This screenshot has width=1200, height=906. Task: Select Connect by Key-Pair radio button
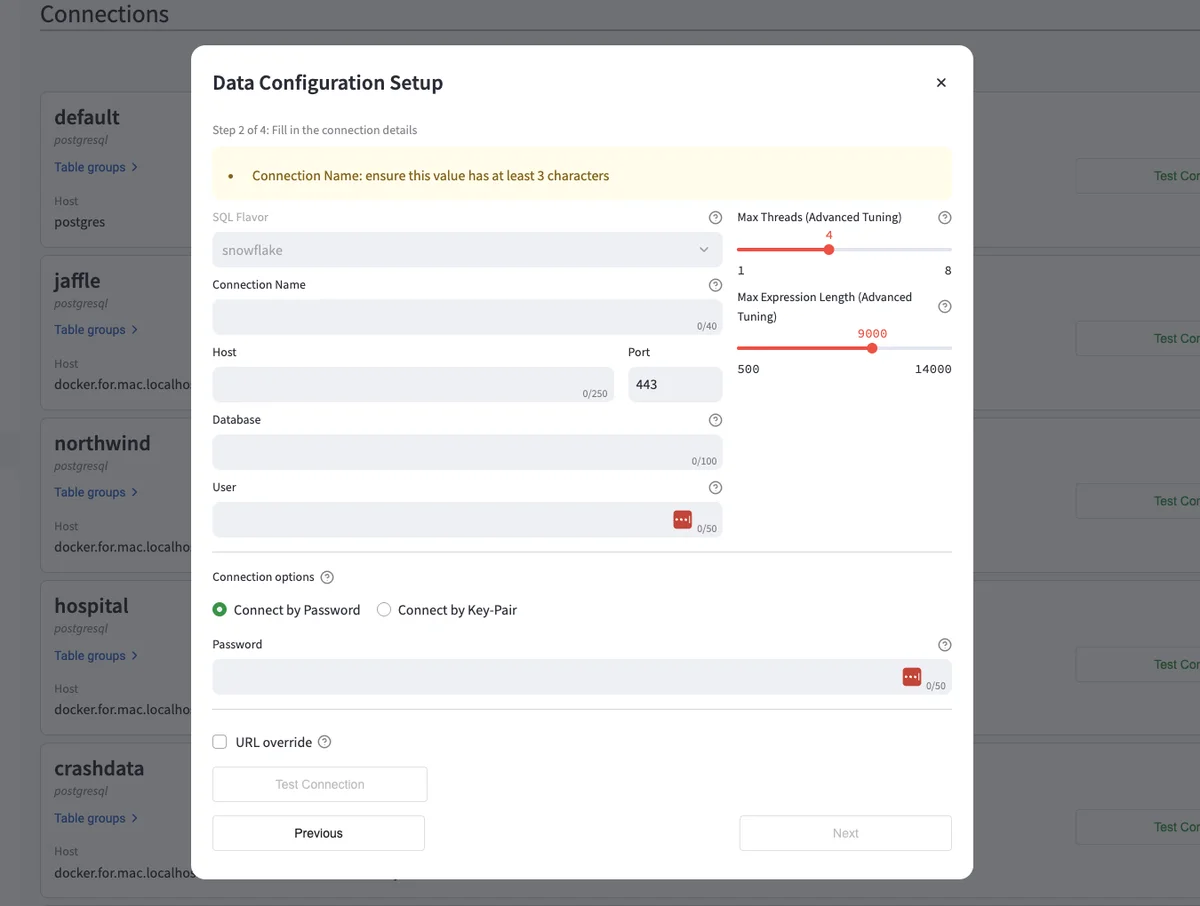(x=384, y=610)
